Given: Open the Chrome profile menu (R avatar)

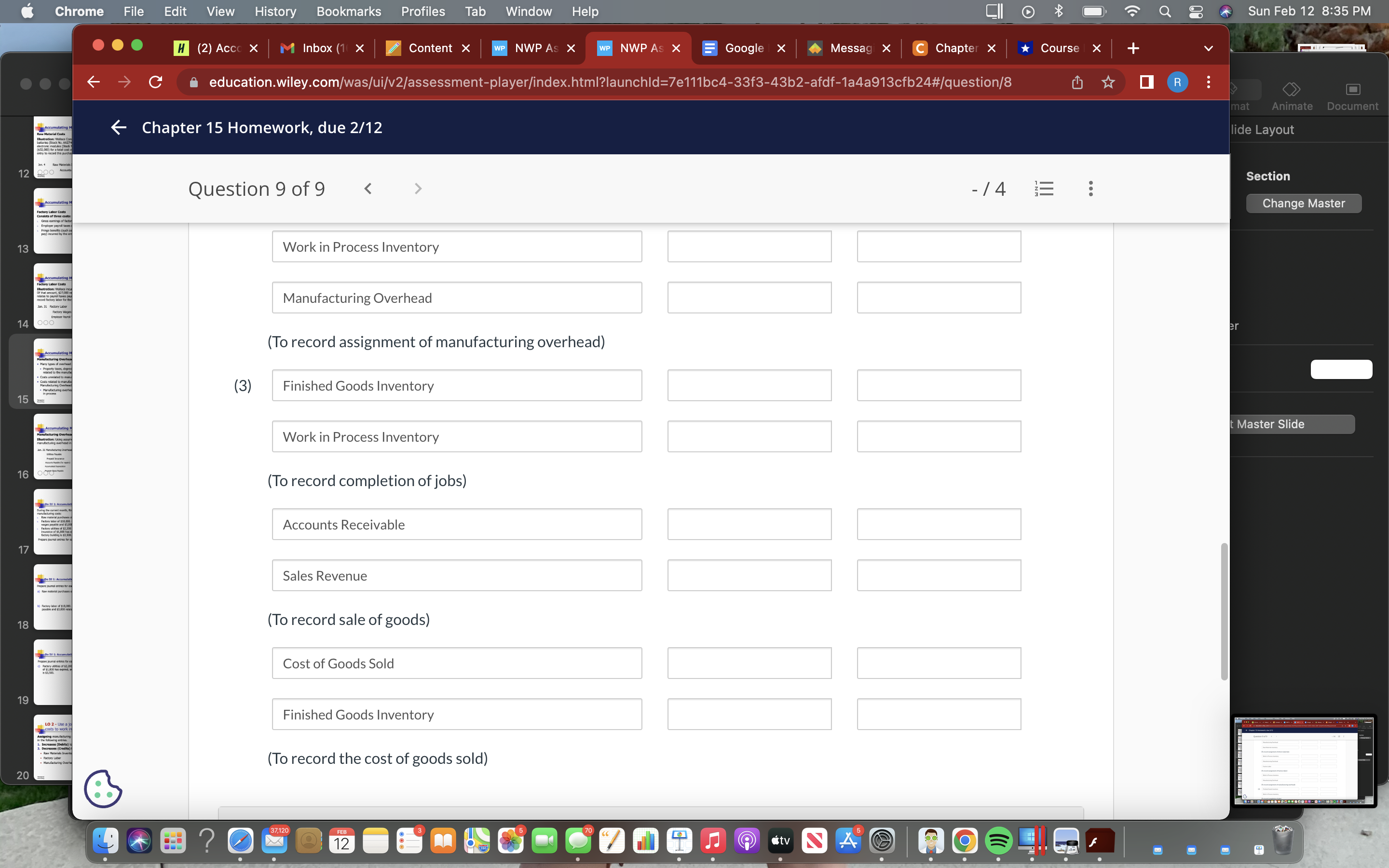Looking at the screenshot, I should pos(1178,82).
